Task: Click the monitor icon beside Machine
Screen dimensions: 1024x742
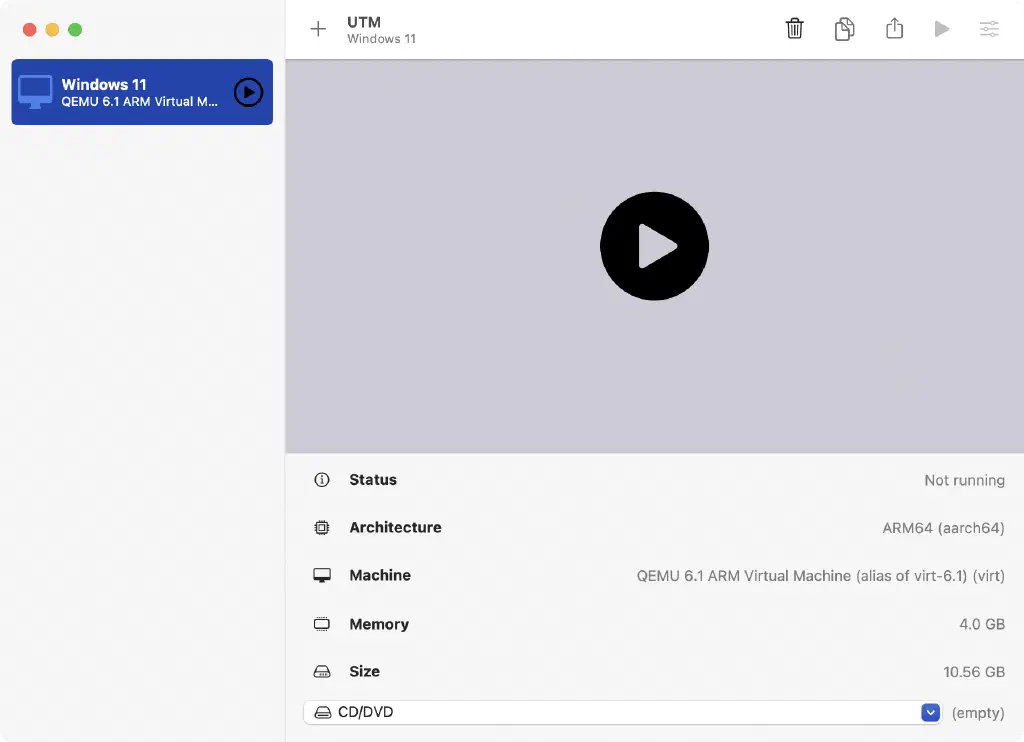Action: point(322,576)
